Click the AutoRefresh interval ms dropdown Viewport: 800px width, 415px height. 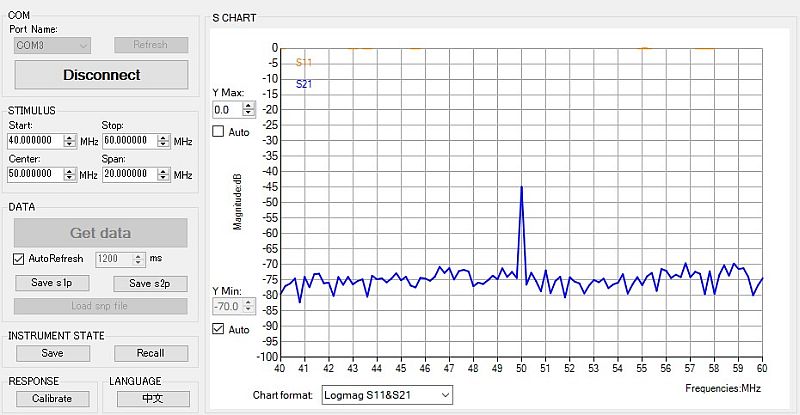118,259
